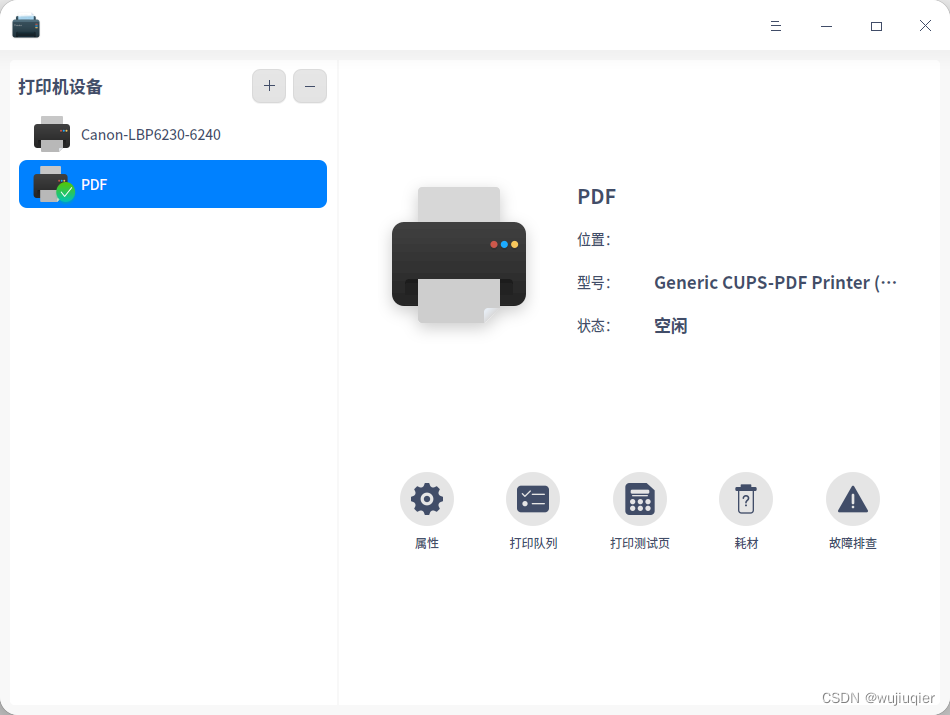Click the minus button to remove printer
This screenshot has width=950, height=715.
click(x=310, y=86)
